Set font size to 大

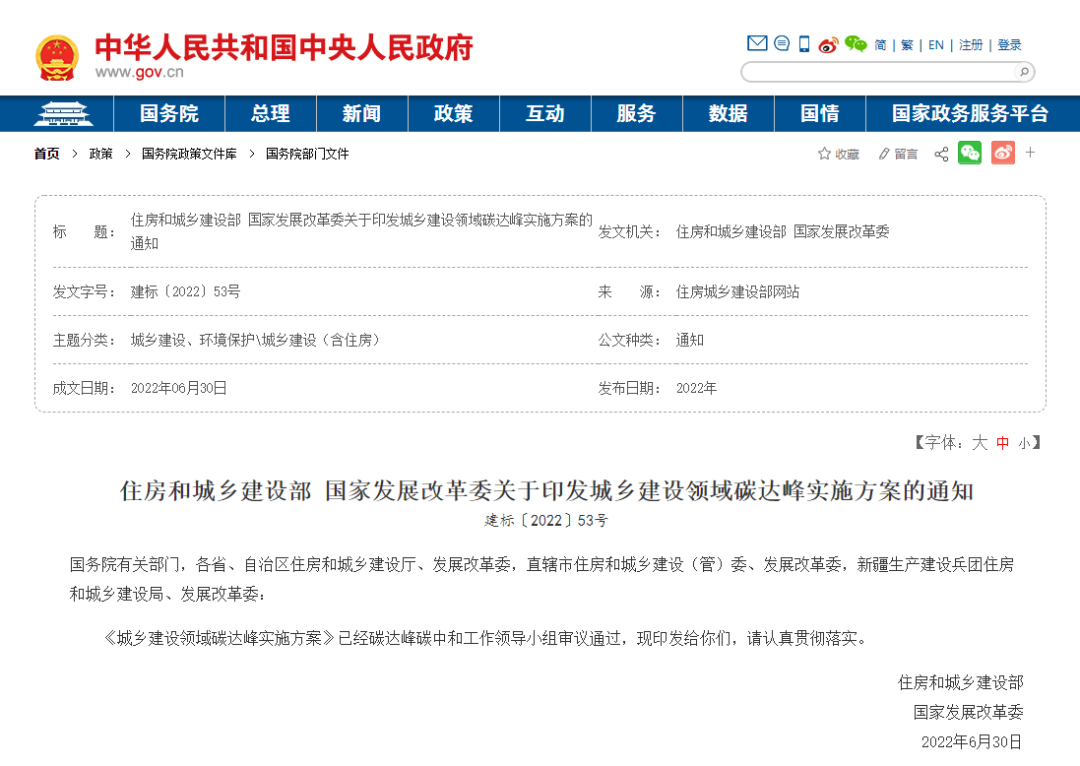pos(979,443)
